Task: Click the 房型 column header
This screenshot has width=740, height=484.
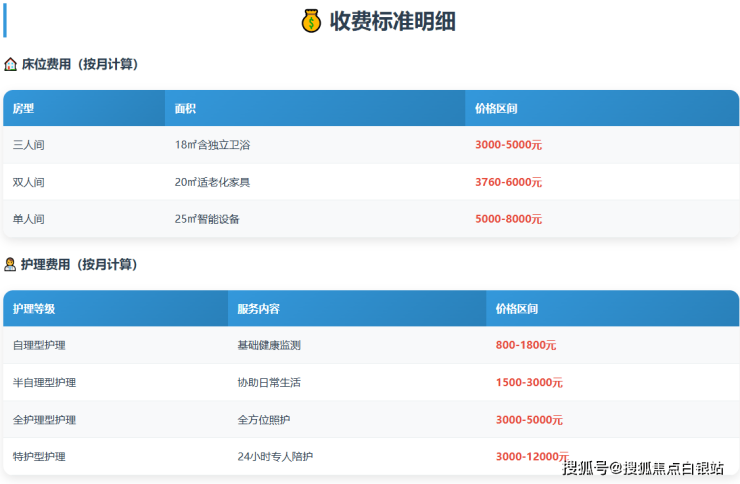Action: click(23, 108)
